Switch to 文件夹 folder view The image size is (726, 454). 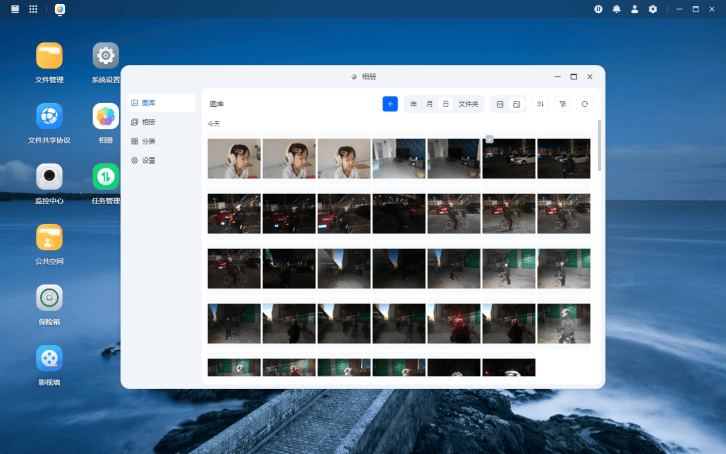tap(468, 104)
